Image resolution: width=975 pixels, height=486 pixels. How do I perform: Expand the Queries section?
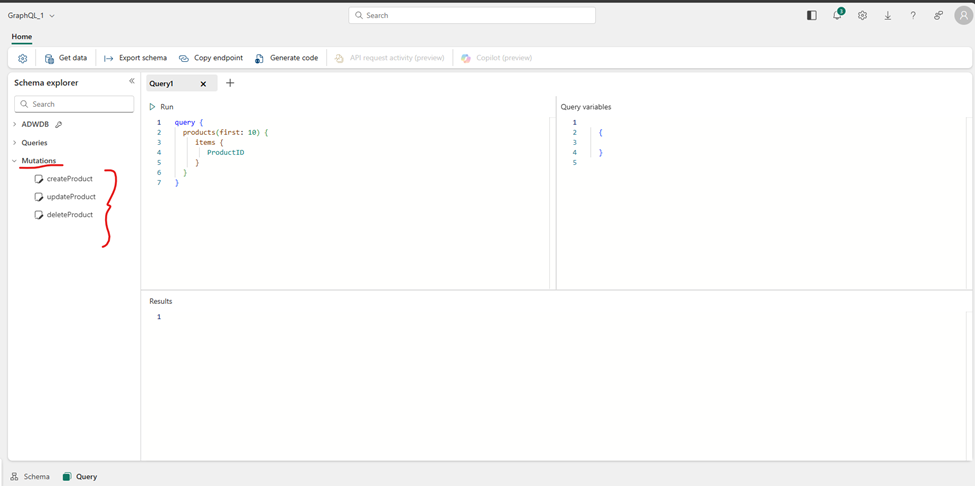click(15, 143)
